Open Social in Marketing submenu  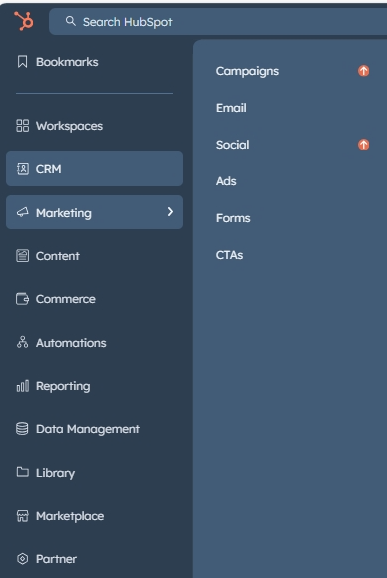233,145
